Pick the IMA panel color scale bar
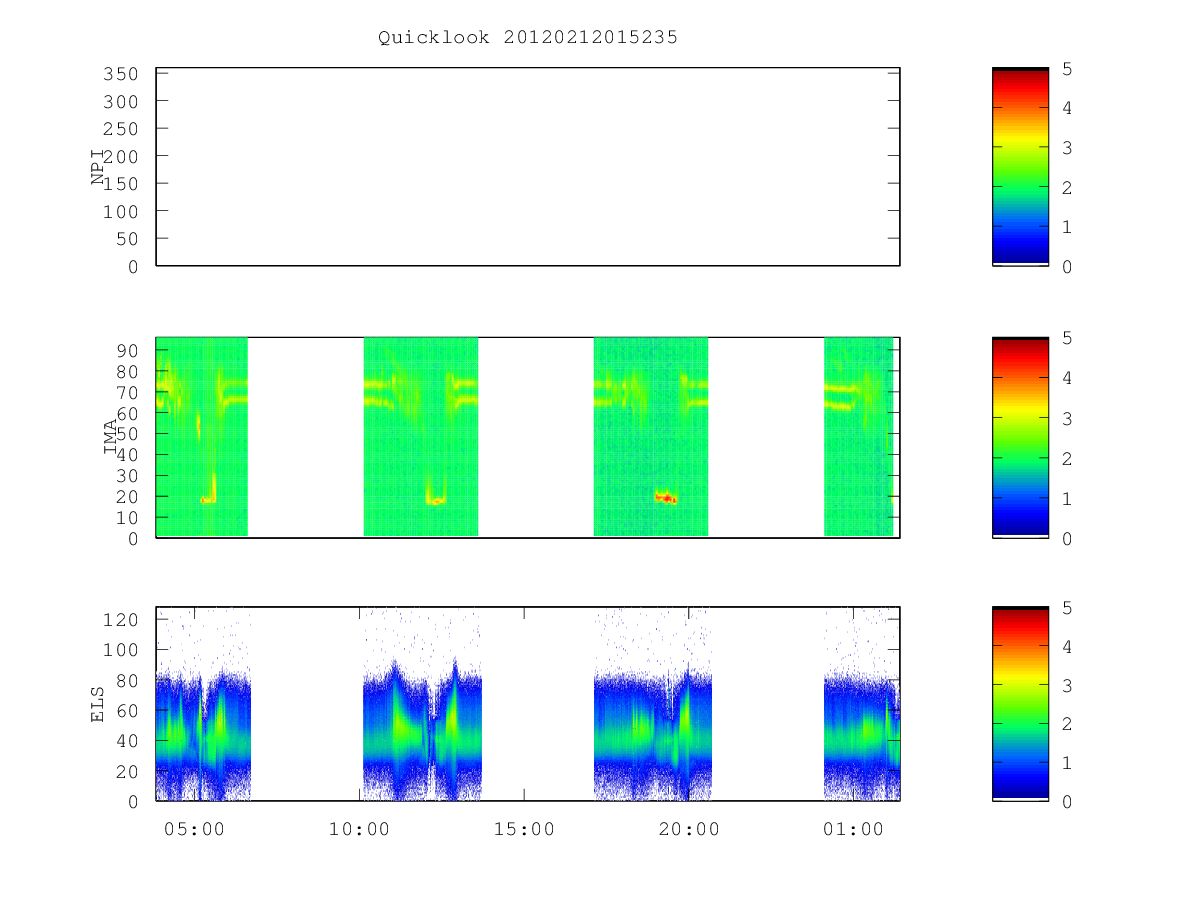The width and height of the screenshot is (1200, 900). tap(1020, 437)
